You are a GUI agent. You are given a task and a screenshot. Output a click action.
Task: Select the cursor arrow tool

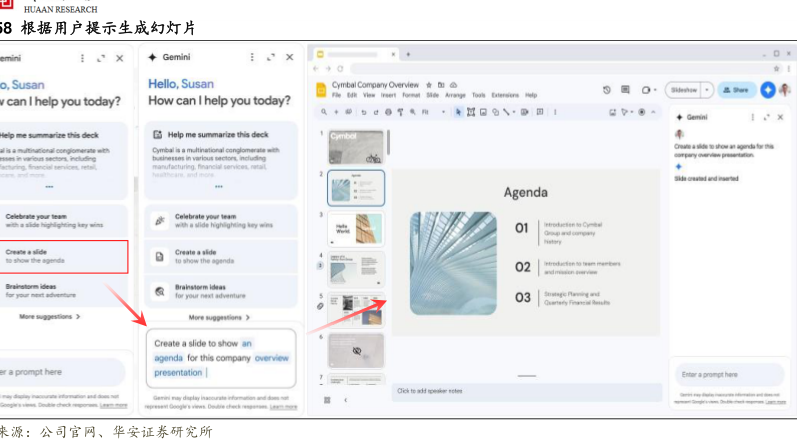tap(459, 112)
